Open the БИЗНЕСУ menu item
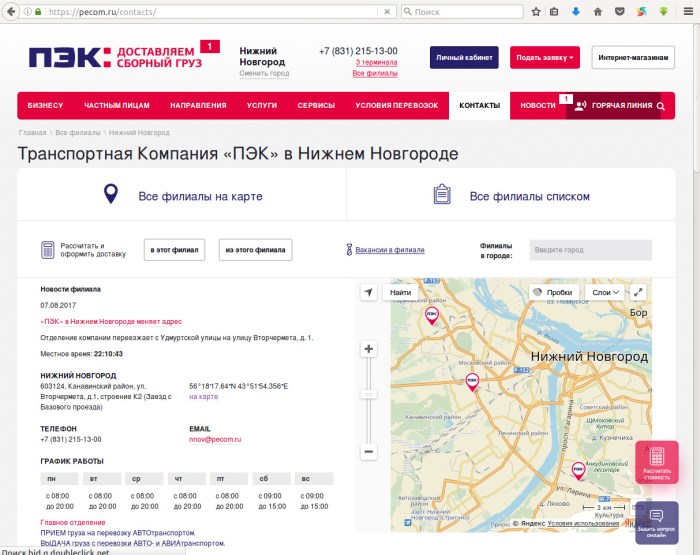 tap(45, 106)
